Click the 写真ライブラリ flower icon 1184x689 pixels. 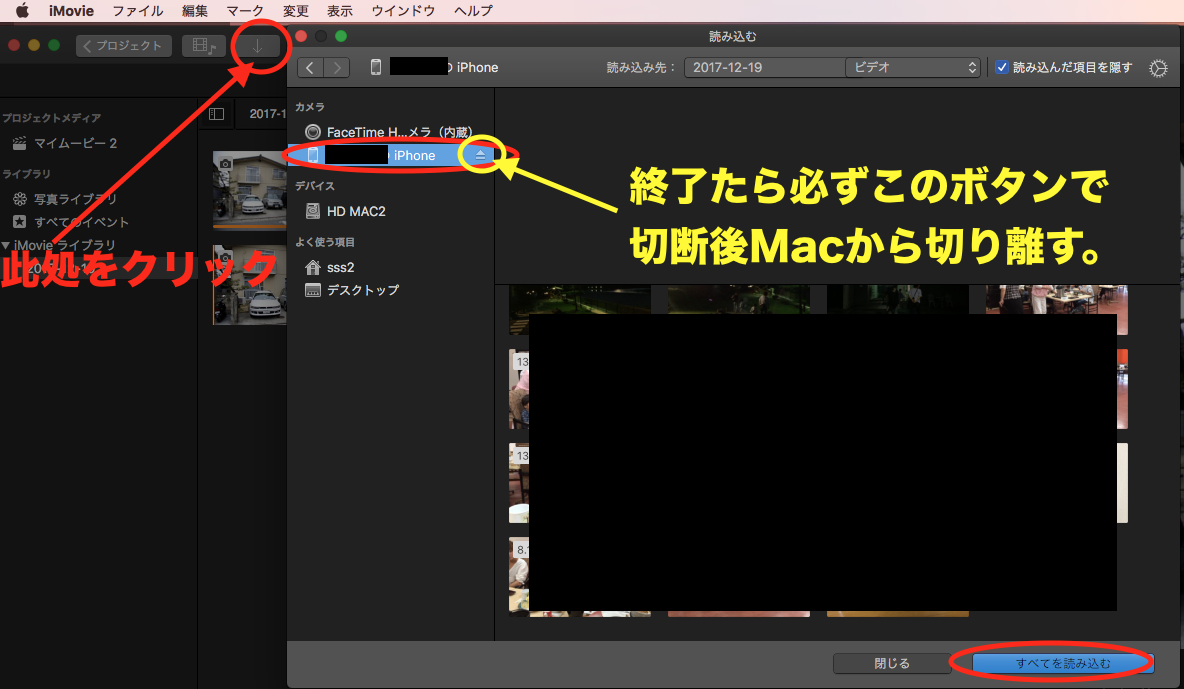pyautogui.click(x=20, y=199)
